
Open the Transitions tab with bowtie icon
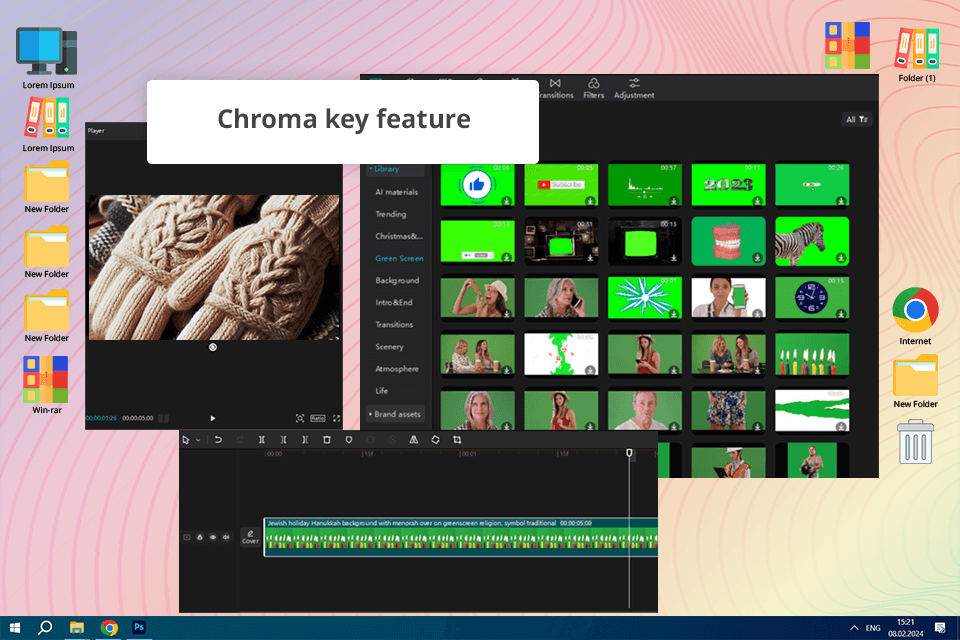point(555,88)
